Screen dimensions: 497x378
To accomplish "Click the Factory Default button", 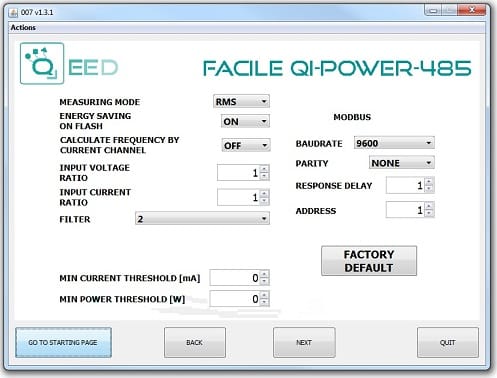I will coord(369,261).
